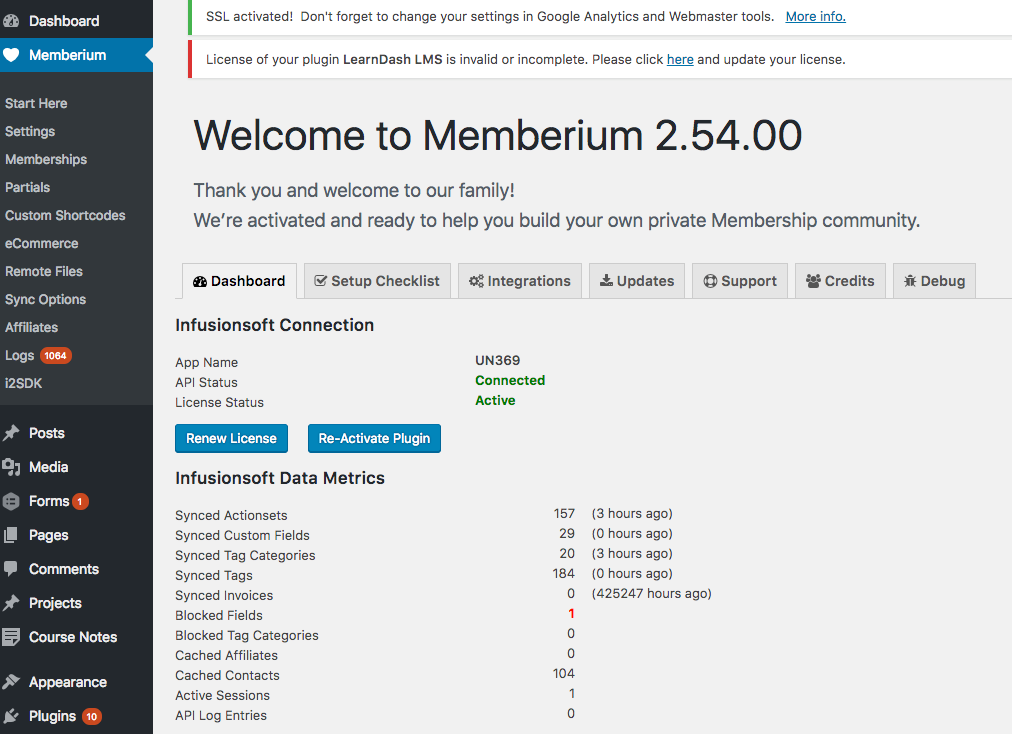This screenshot has height=734, width=1012.
Task: Click the Active Sessions label
Action: (222, 695)
